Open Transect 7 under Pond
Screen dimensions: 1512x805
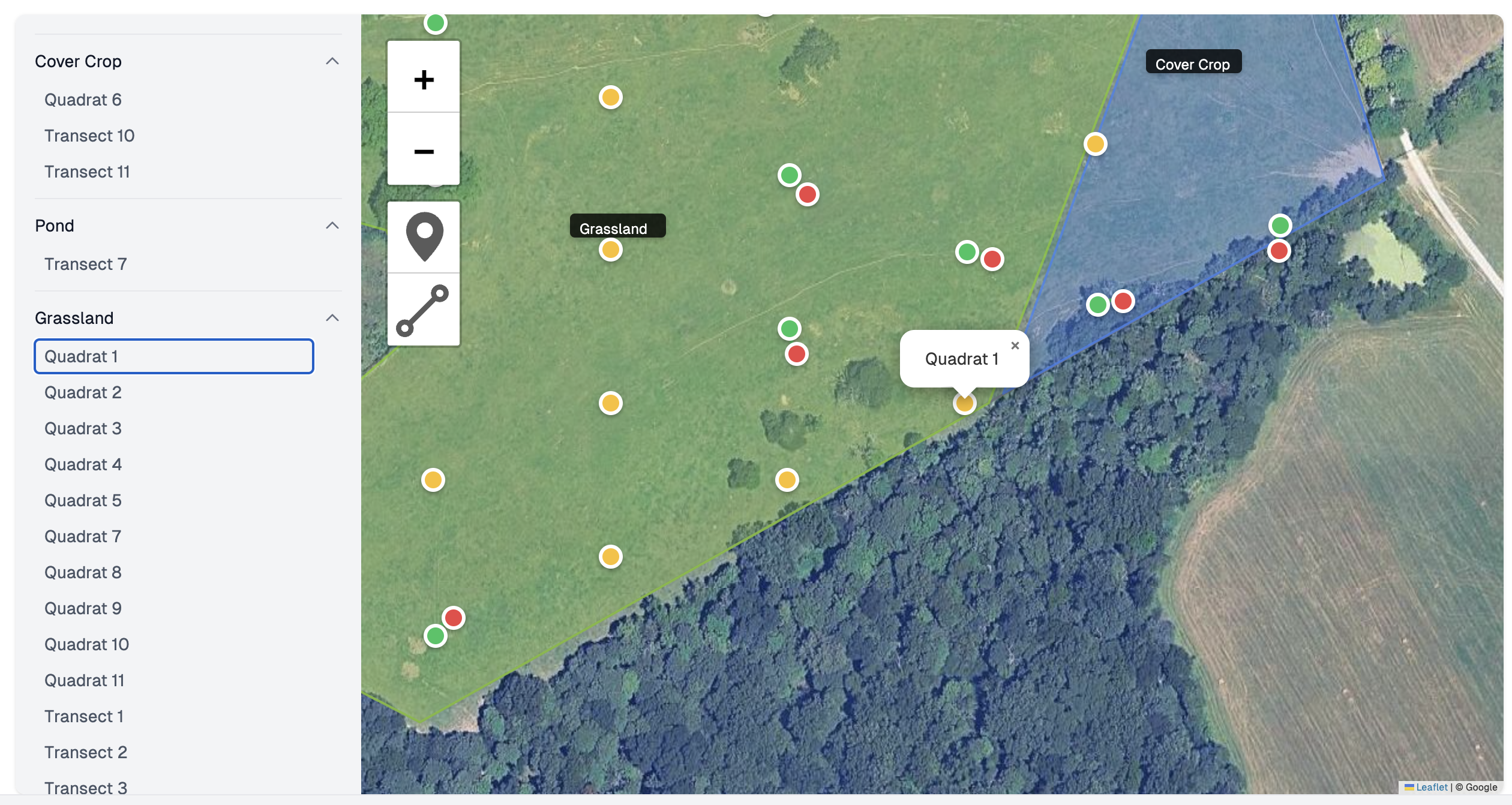click(x=85, y=264)
